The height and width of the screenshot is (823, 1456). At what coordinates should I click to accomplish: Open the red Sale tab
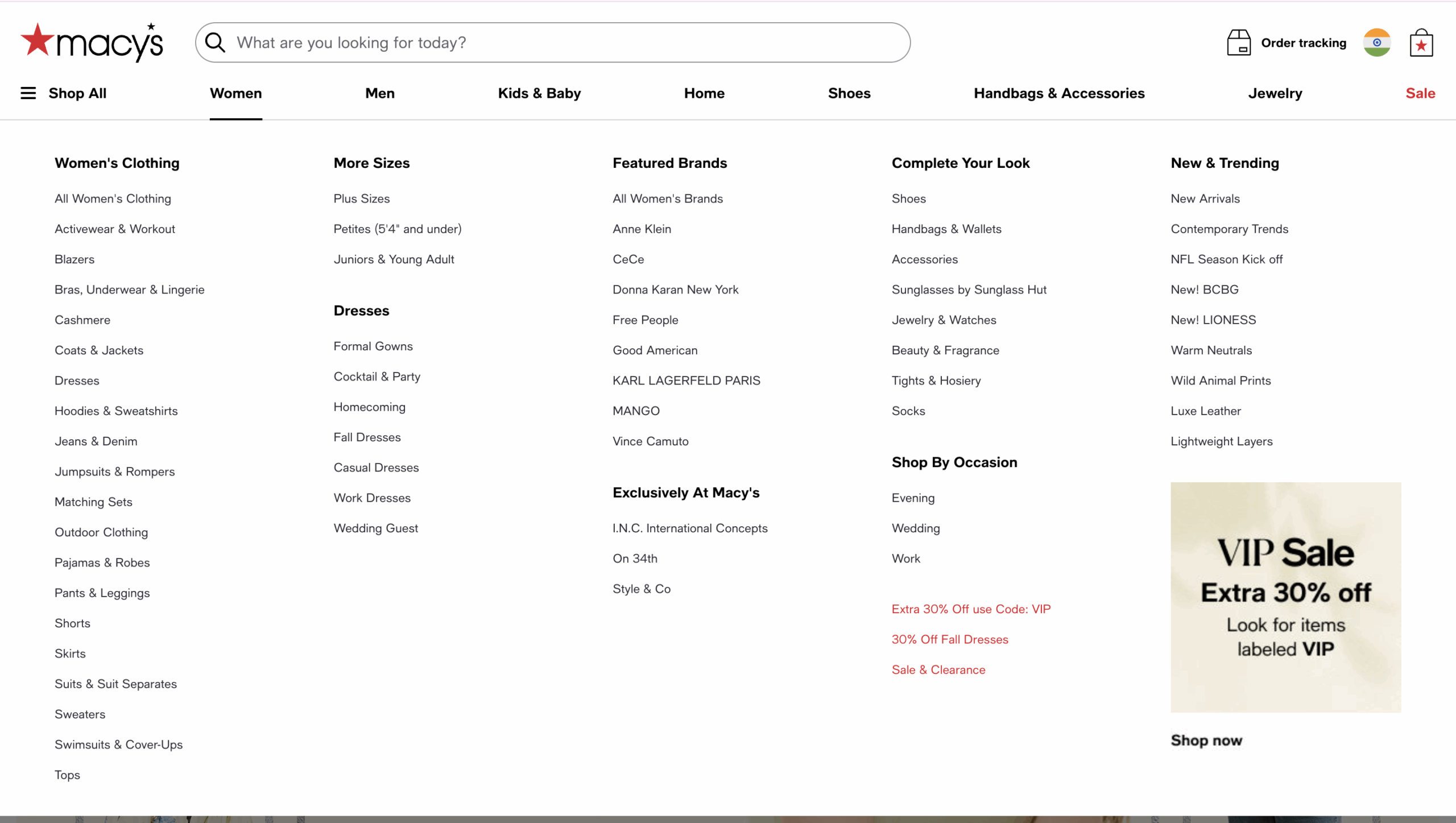pyautogui.click(x=1420, y=93)
